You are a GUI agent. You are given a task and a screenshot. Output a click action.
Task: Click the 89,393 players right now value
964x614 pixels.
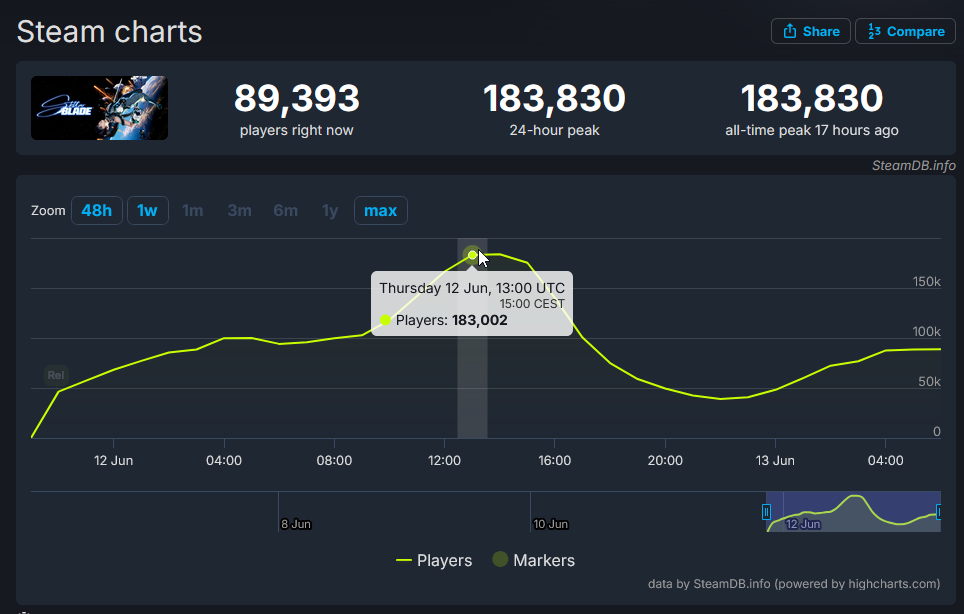pyautogui.click(x=297, y=98)
